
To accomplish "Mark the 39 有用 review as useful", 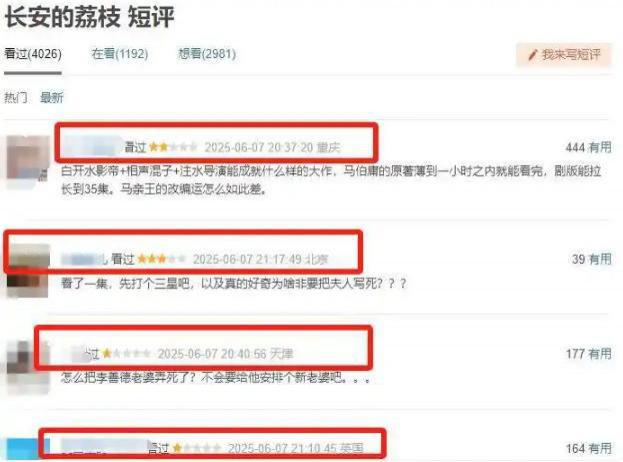I will tap(591, 259).
